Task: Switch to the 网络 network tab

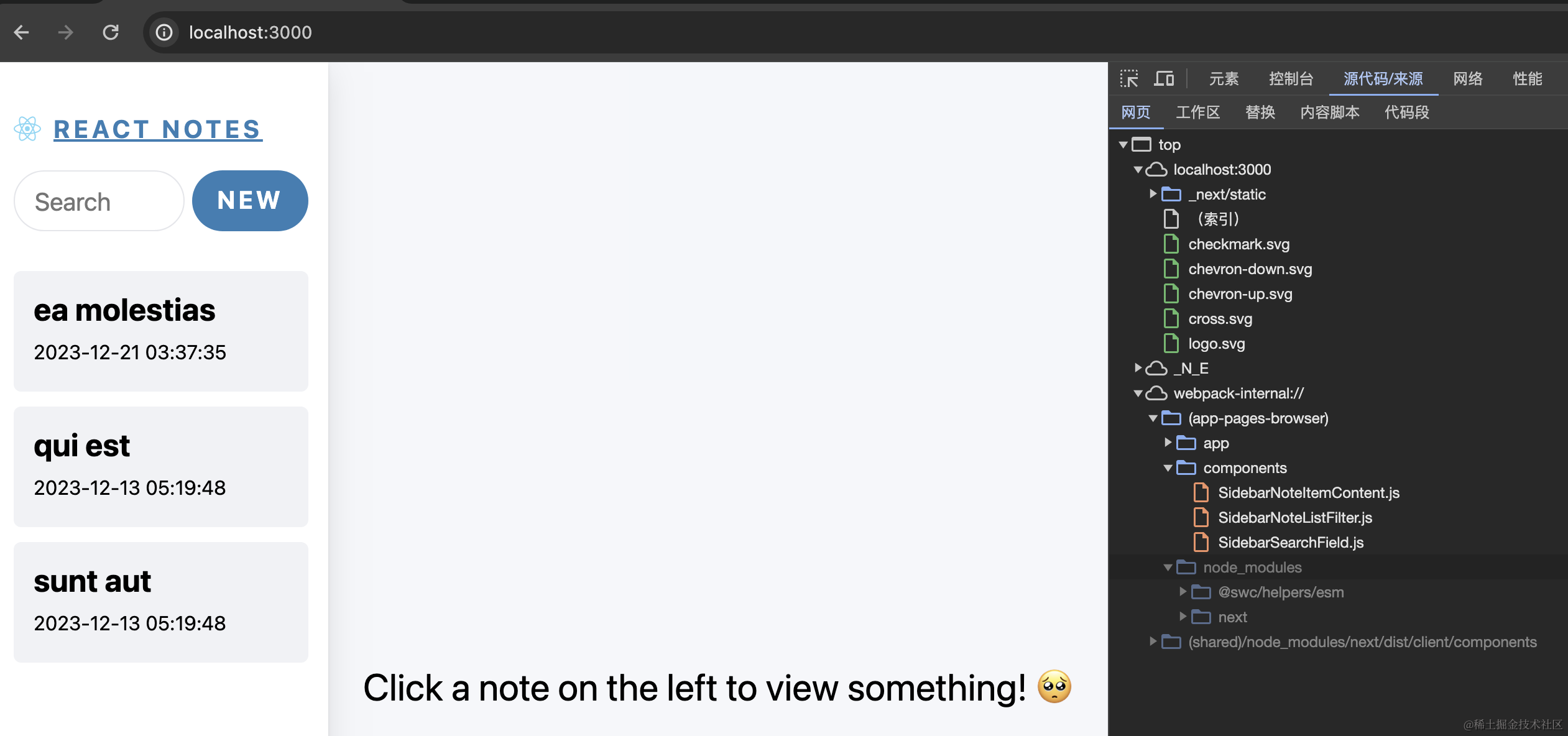Action: click(x=1468, y=79)
